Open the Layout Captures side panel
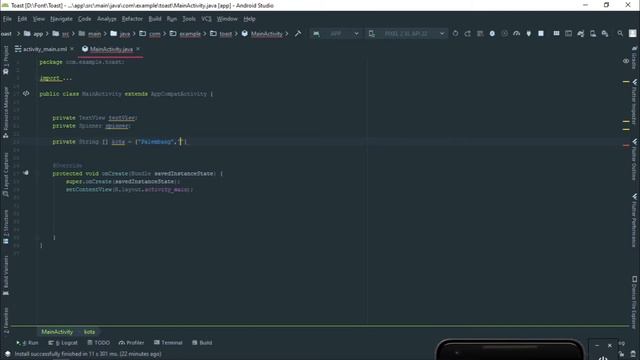This screenshot has height=360, width=640. (x=6, y=175)
